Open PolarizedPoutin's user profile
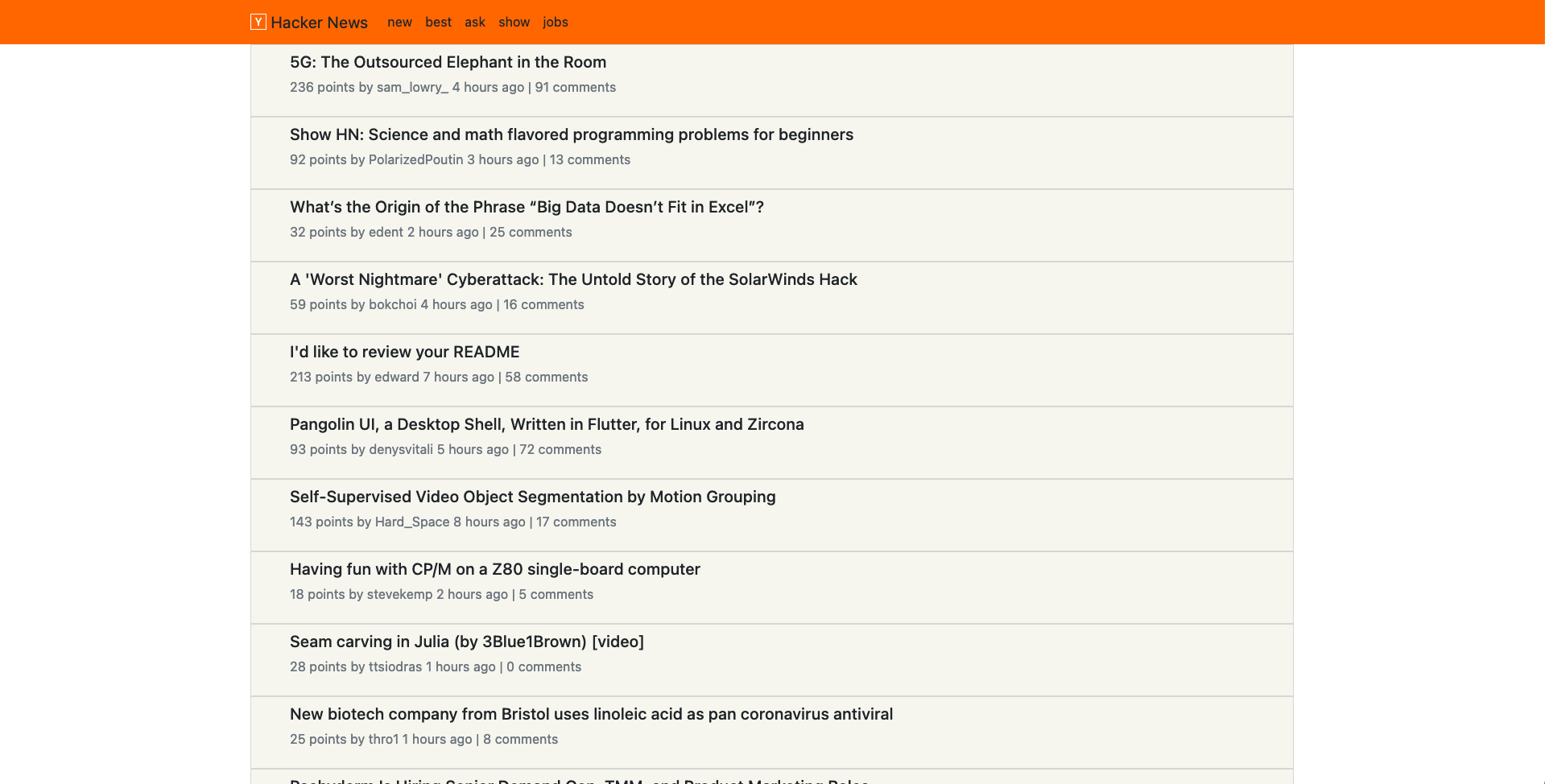Image resolution: width=1545 pixels, height=784 pixels. (x=415, y=159)
